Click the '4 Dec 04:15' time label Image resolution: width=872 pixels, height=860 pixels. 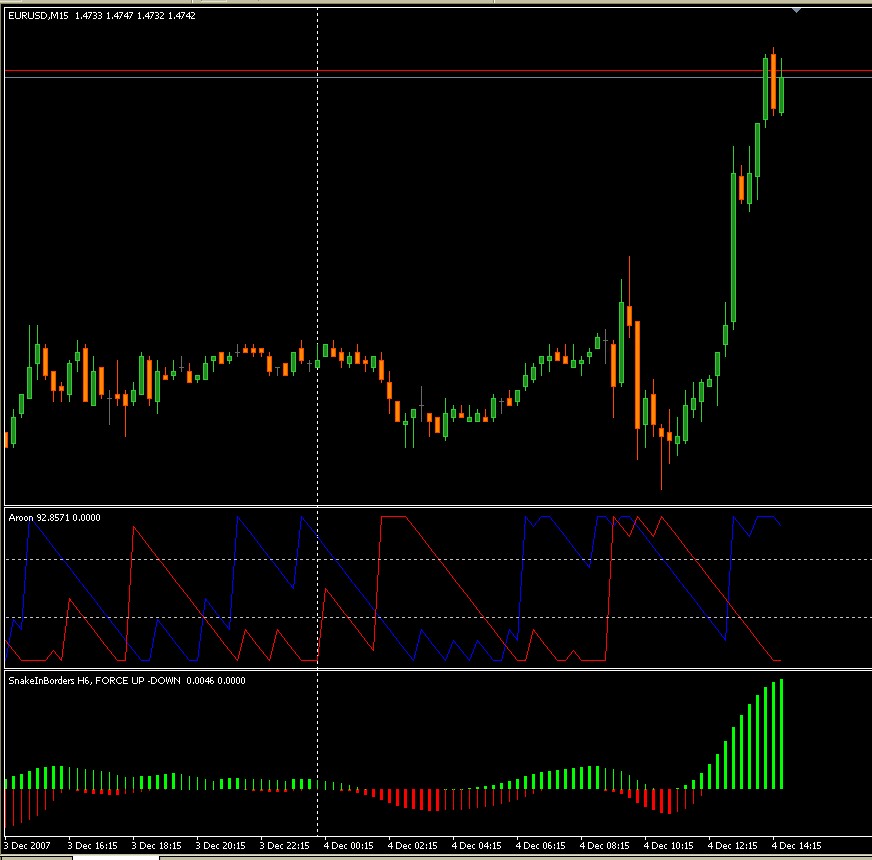(477, 846)
